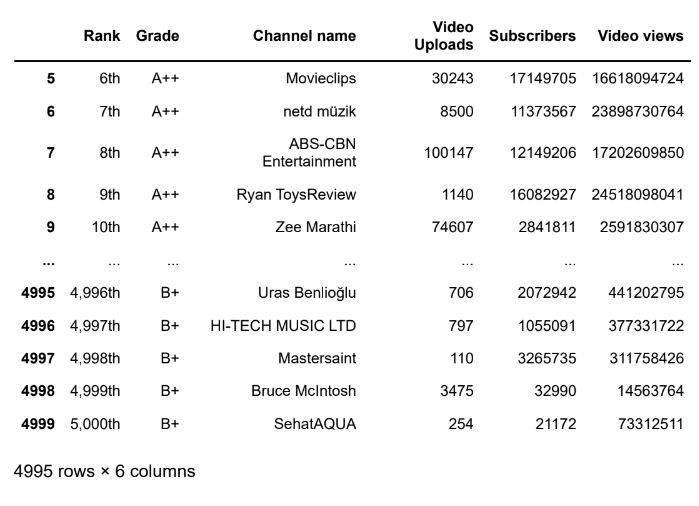Click the Video views column header
Viewport: 699px width, 506px height.
pos(640,36)
